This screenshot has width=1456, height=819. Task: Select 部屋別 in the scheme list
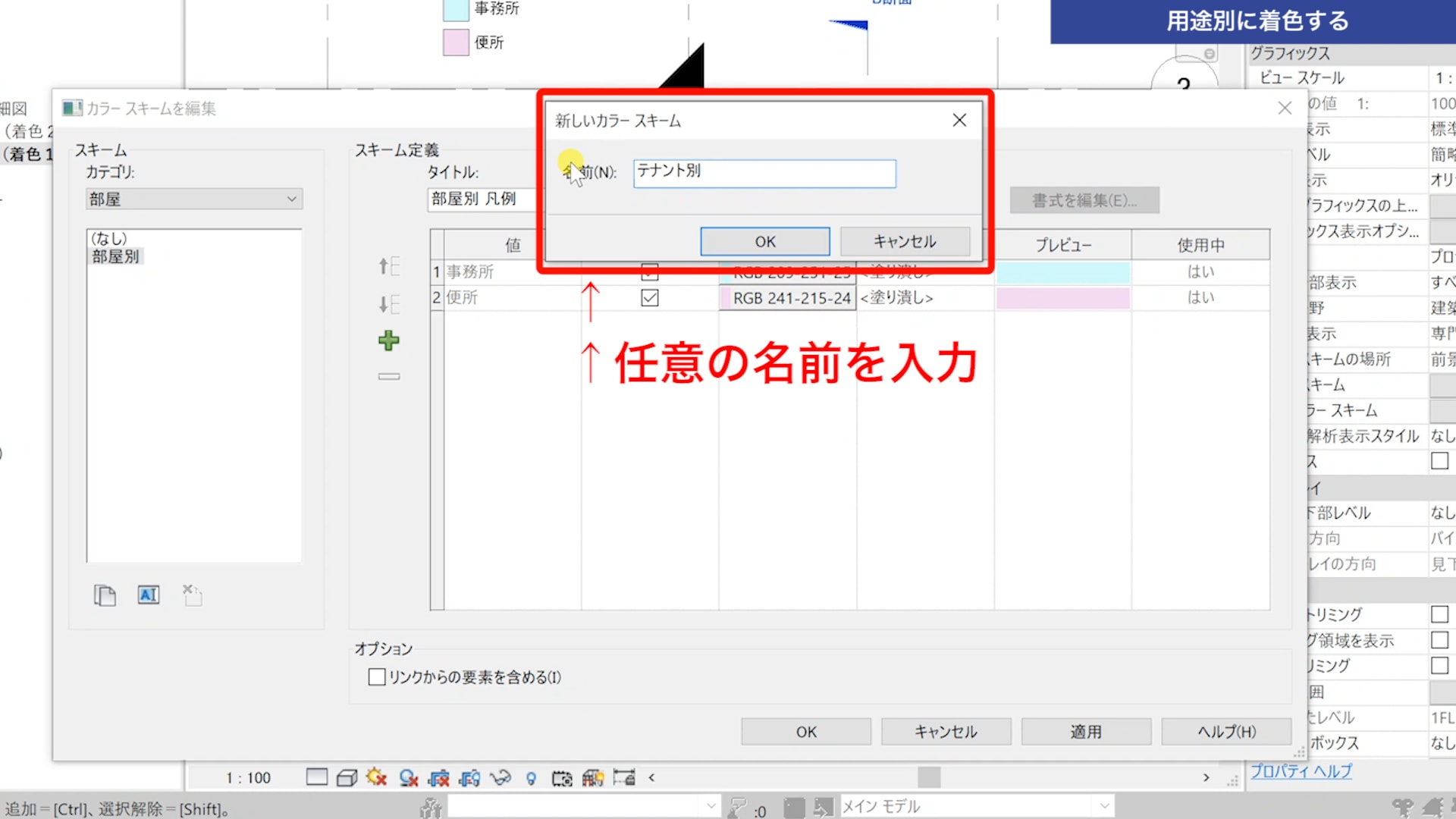pos(116,256)
